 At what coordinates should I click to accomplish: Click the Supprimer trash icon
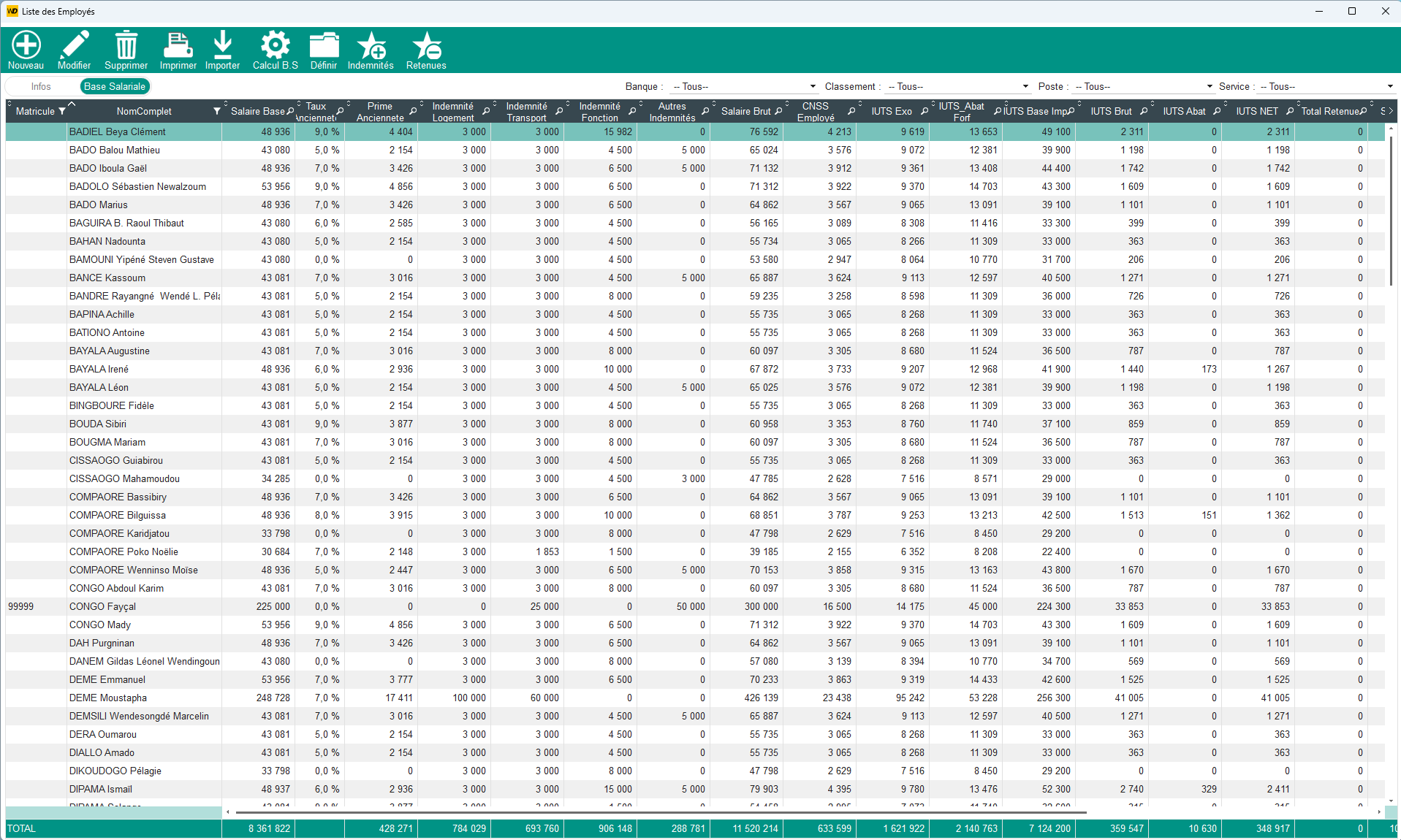click(x=126, y=45)
